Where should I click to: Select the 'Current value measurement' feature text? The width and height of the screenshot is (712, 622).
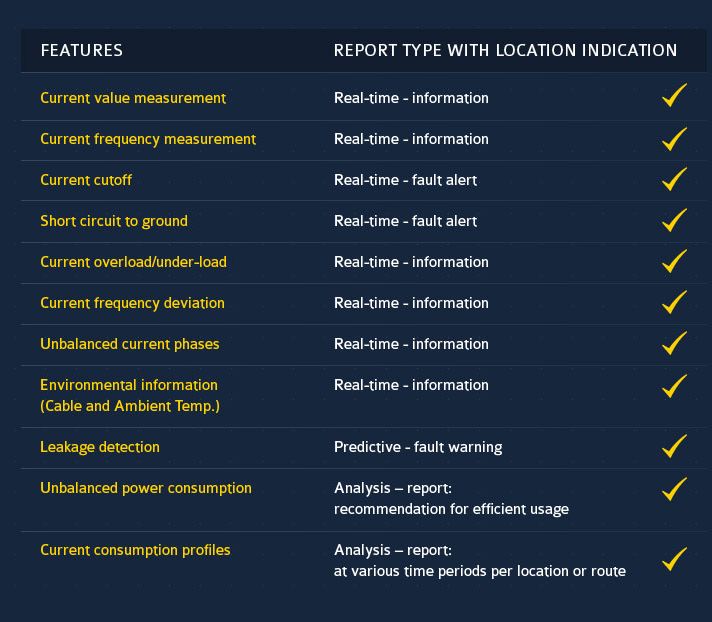pyautogui.click(x=133, y=98)
